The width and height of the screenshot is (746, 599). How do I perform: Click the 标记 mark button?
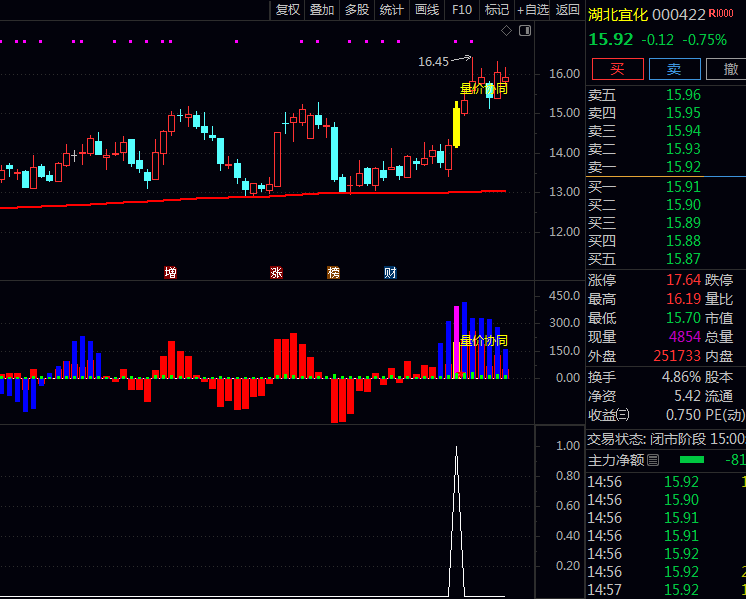click(497, 10)
